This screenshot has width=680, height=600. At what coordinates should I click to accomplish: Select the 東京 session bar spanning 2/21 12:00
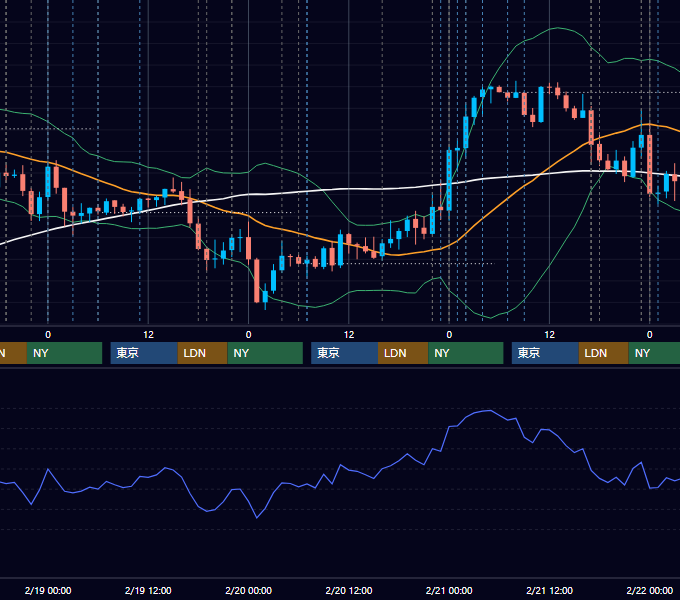coord(545,353)
